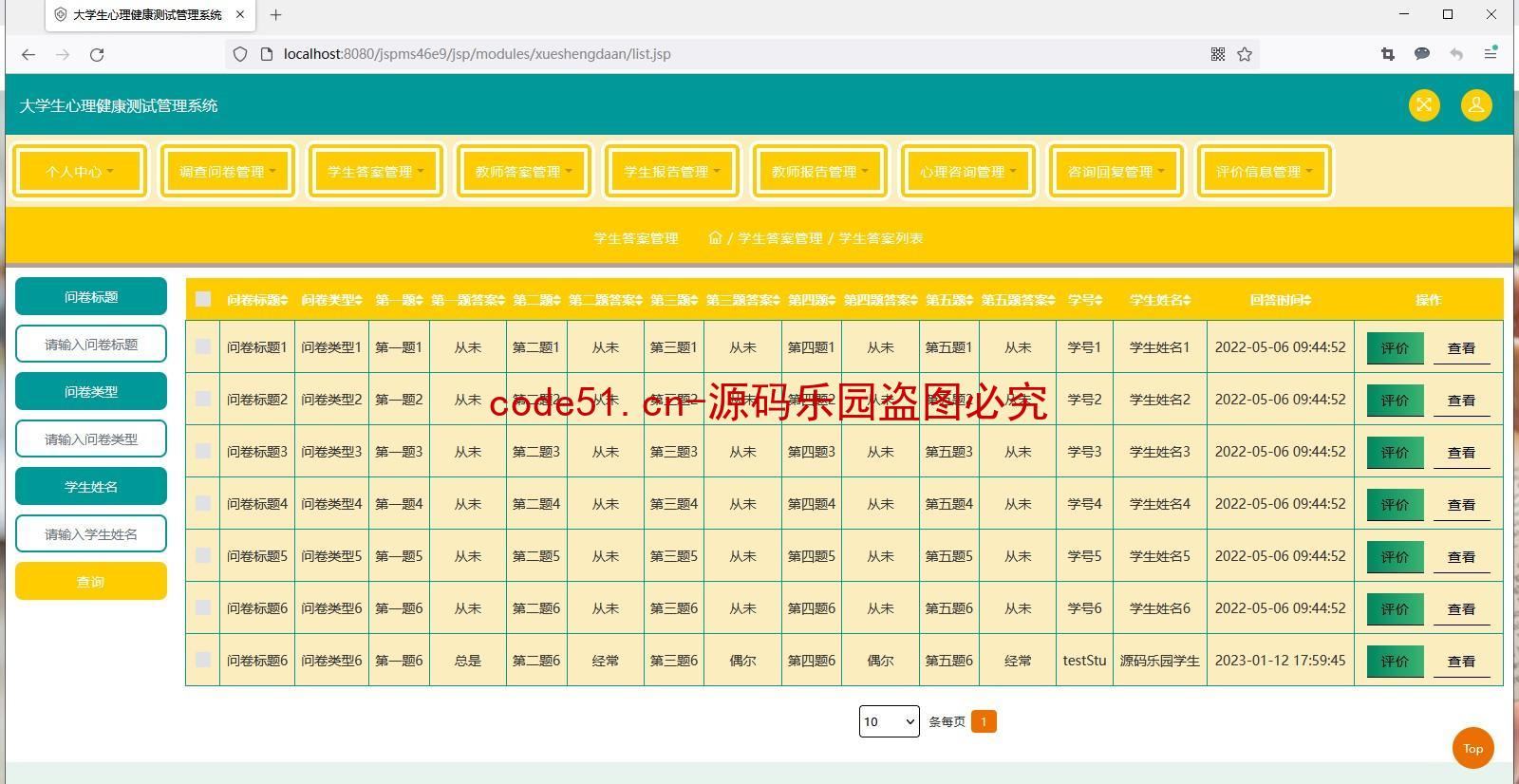Open the rows-per-page dropdown showing 10
Image resolution: width=1519 pixels, height=784 pixels.
[889, 721]
